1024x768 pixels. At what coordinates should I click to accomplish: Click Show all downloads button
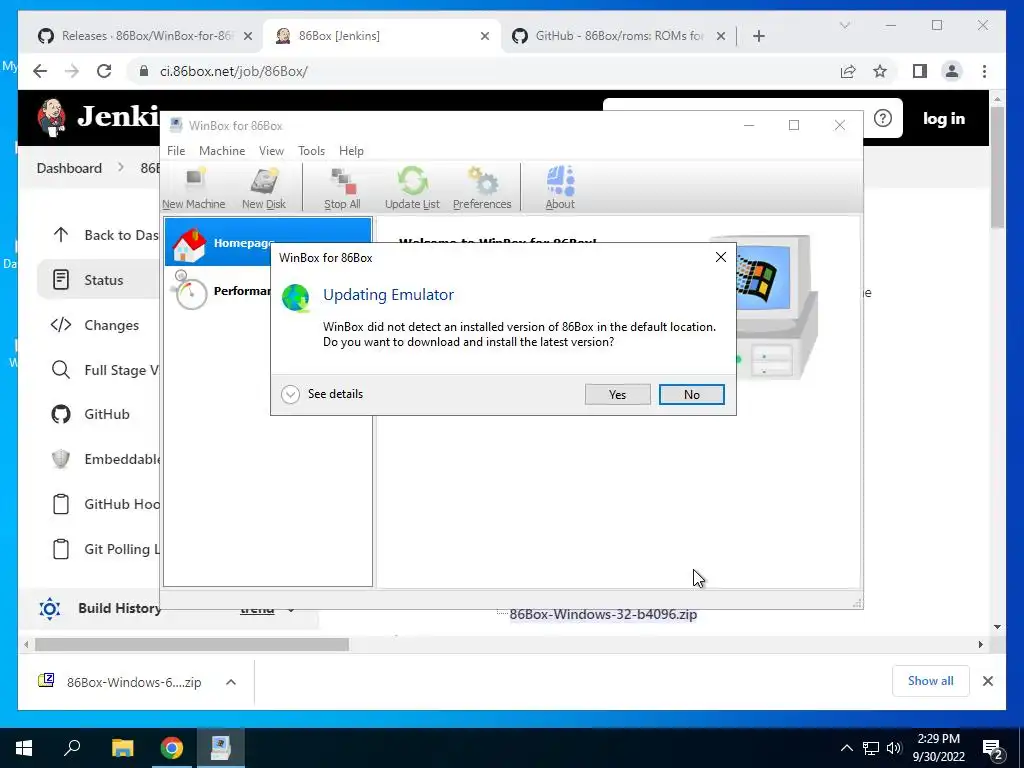(930, 681)
